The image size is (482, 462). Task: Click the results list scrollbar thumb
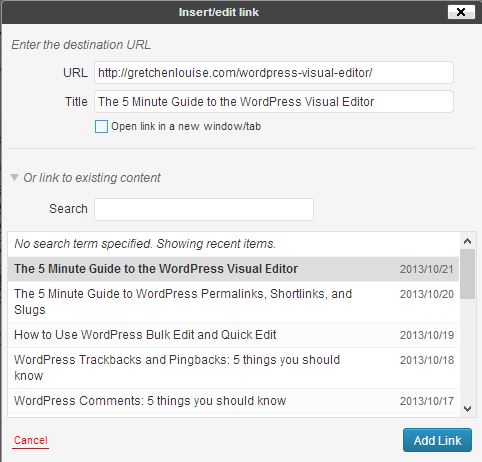[x=467, y=274]
